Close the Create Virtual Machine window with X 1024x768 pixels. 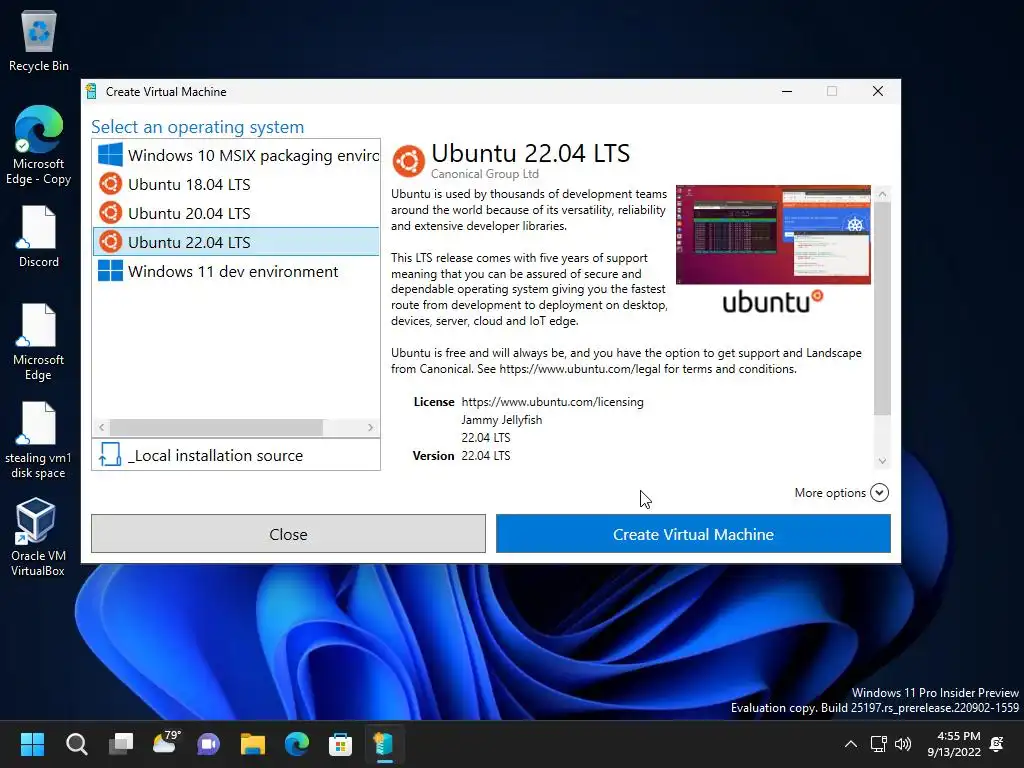click(878, 91)
